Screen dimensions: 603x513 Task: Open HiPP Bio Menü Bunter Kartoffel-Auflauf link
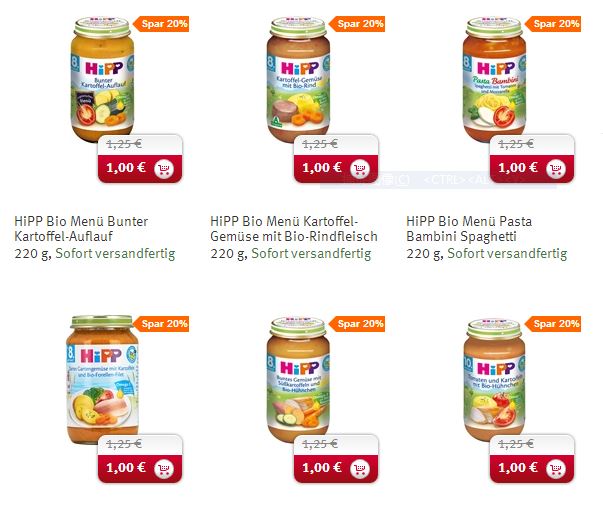tap(81, 228)
